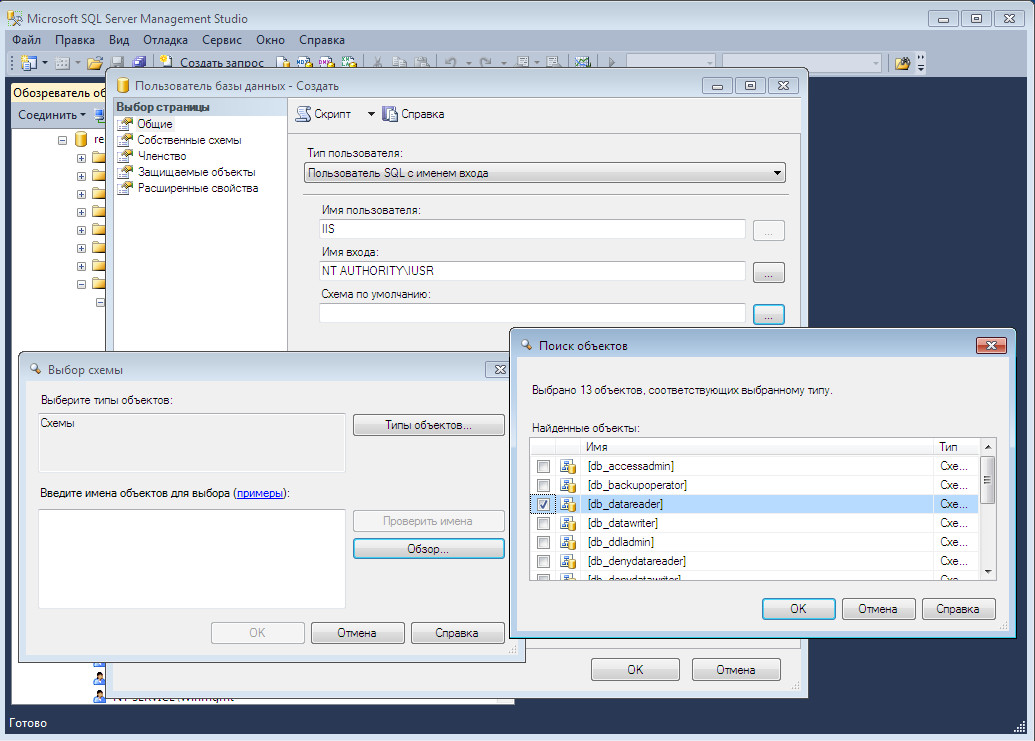Image resolution: width=1035 pixels, height=741 pixels.
Task: Click the rightmost folder icon on the toolbar
Action: click(x=902, y=63)
